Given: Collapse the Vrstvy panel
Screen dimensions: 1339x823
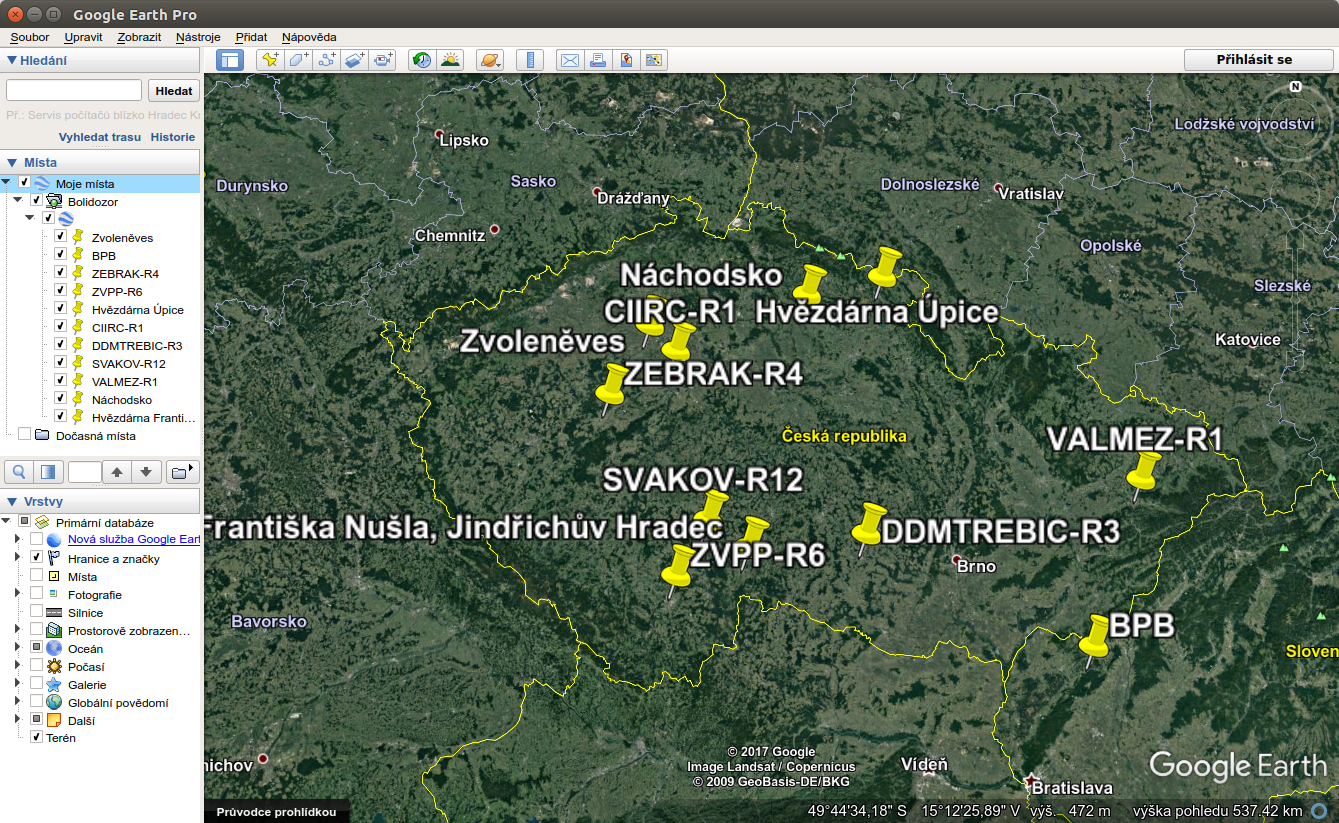Looking at the screenshot, I should pos(12,502).
